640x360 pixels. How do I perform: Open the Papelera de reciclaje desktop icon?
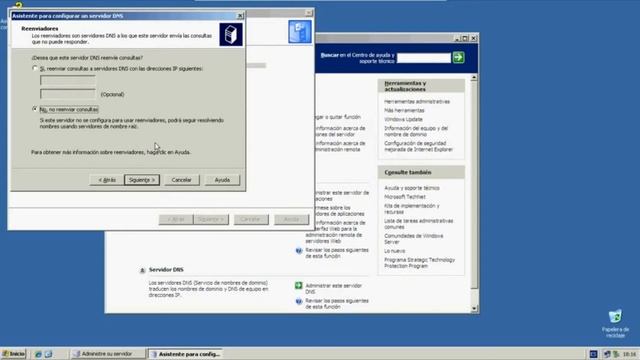(615, 324)
